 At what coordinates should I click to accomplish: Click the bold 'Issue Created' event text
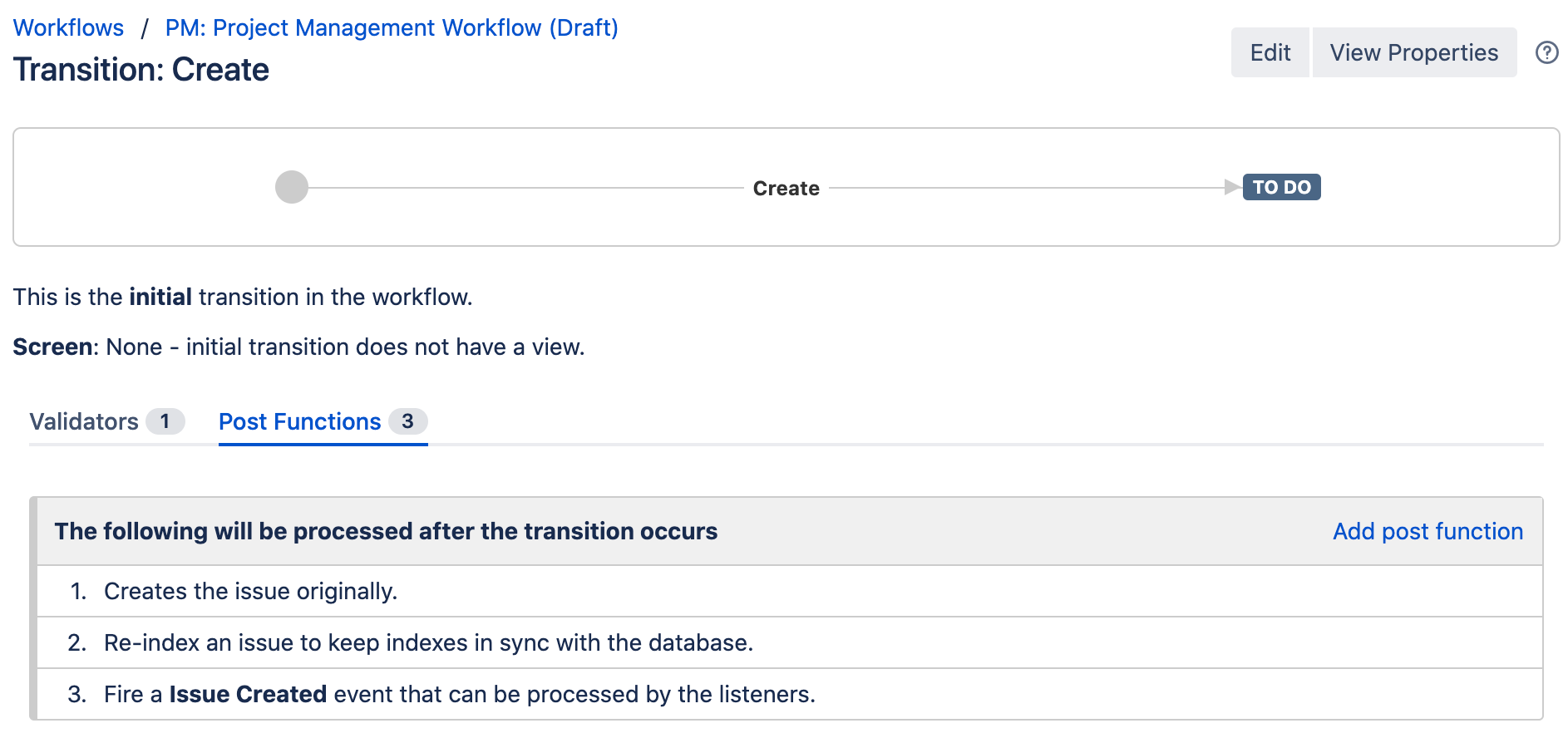(248, 694)
